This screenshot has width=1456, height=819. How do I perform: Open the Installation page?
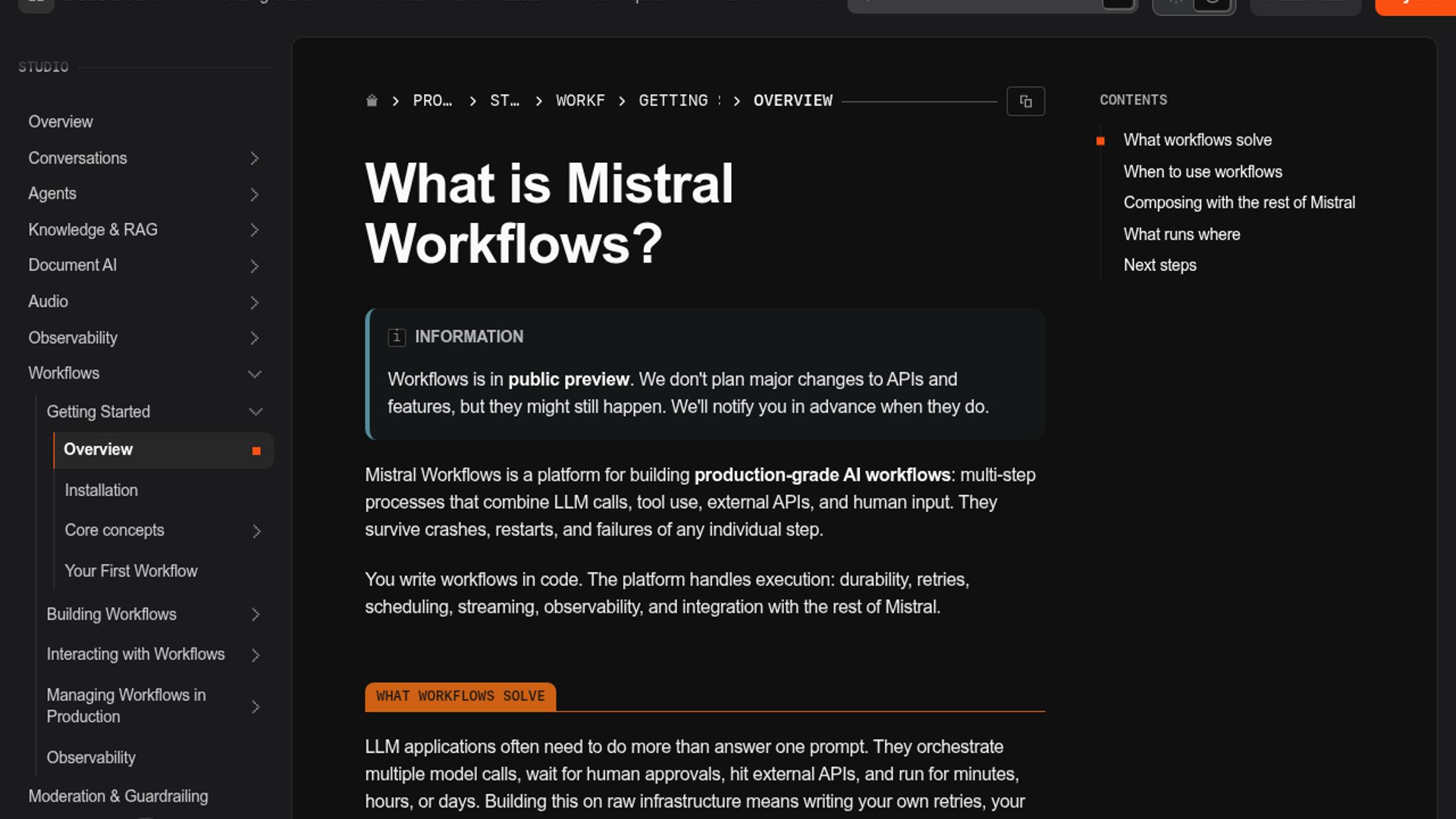point(102,491)
